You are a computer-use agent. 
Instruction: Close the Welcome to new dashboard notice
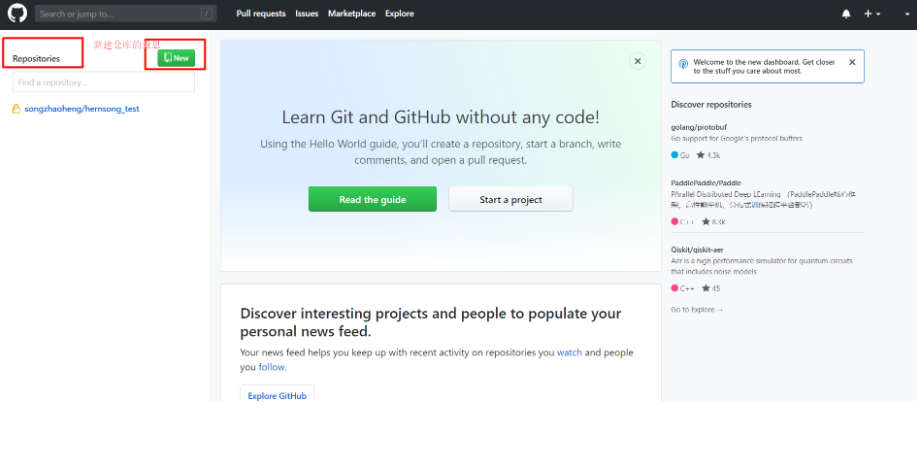pyautogui.click(x=852, y=62)
